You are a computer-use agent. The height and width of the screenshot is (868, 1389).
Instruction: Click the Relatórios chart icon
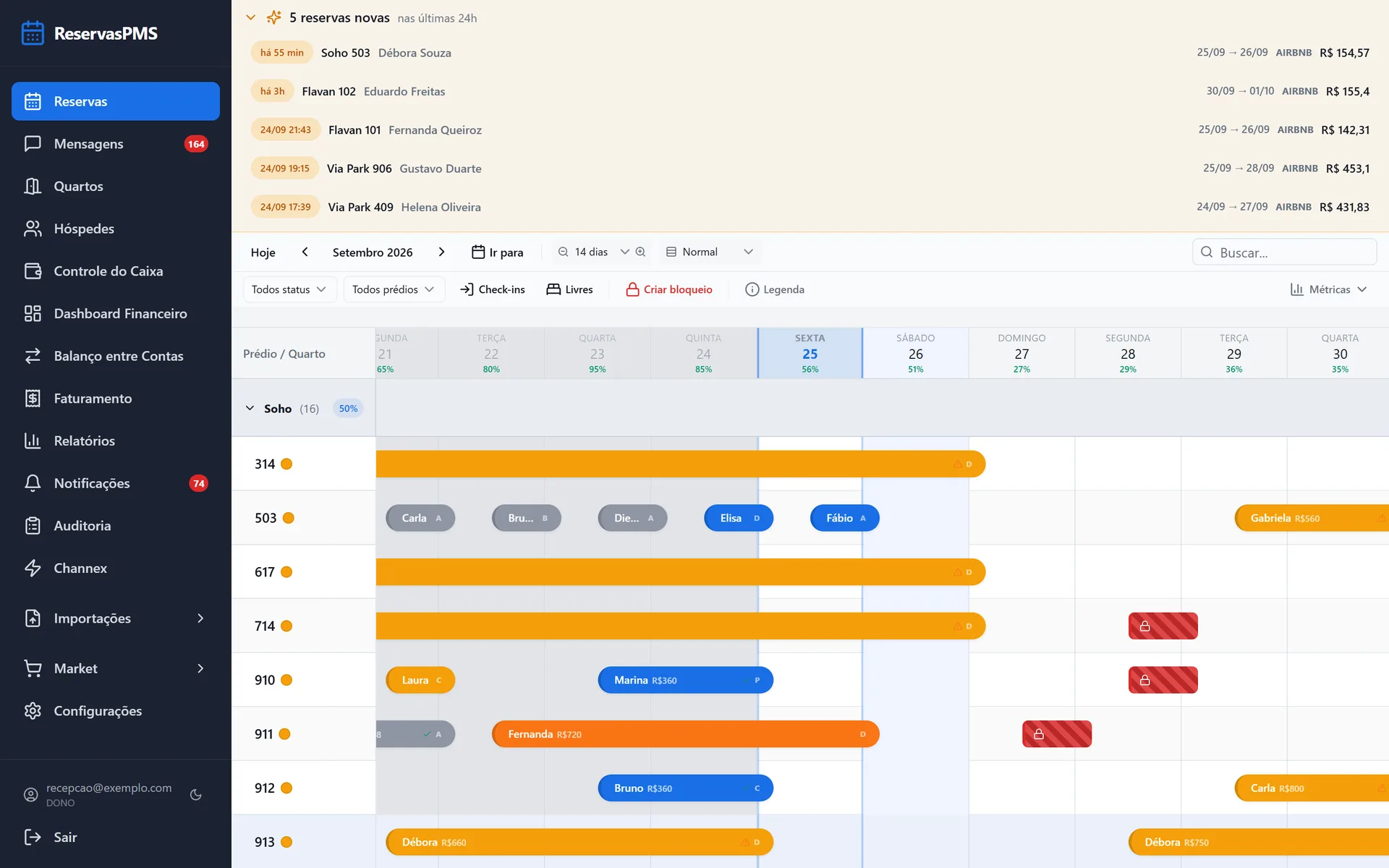coord(33,441)
